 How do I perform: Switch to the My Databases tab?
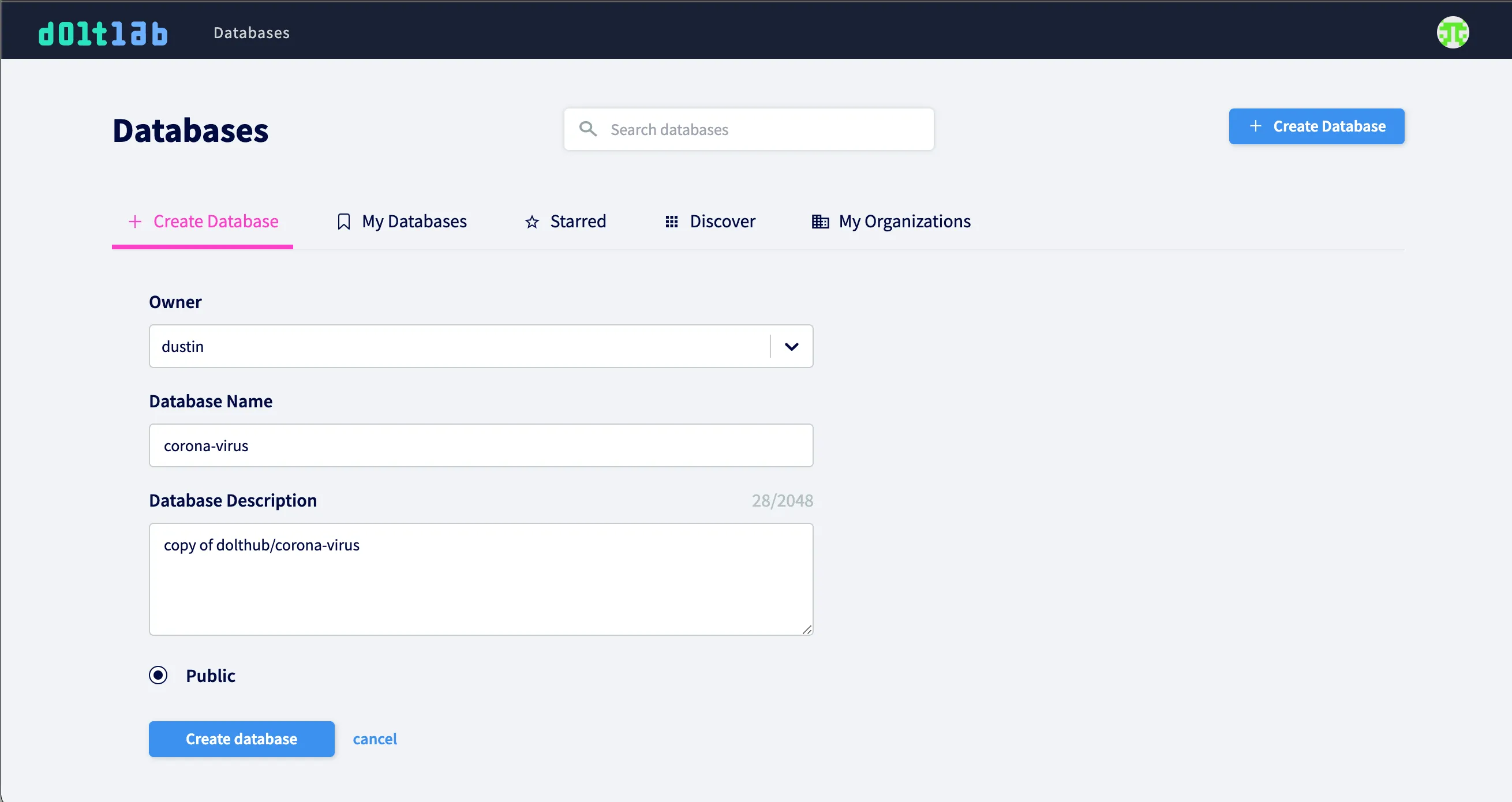click(x=414, y=221)
